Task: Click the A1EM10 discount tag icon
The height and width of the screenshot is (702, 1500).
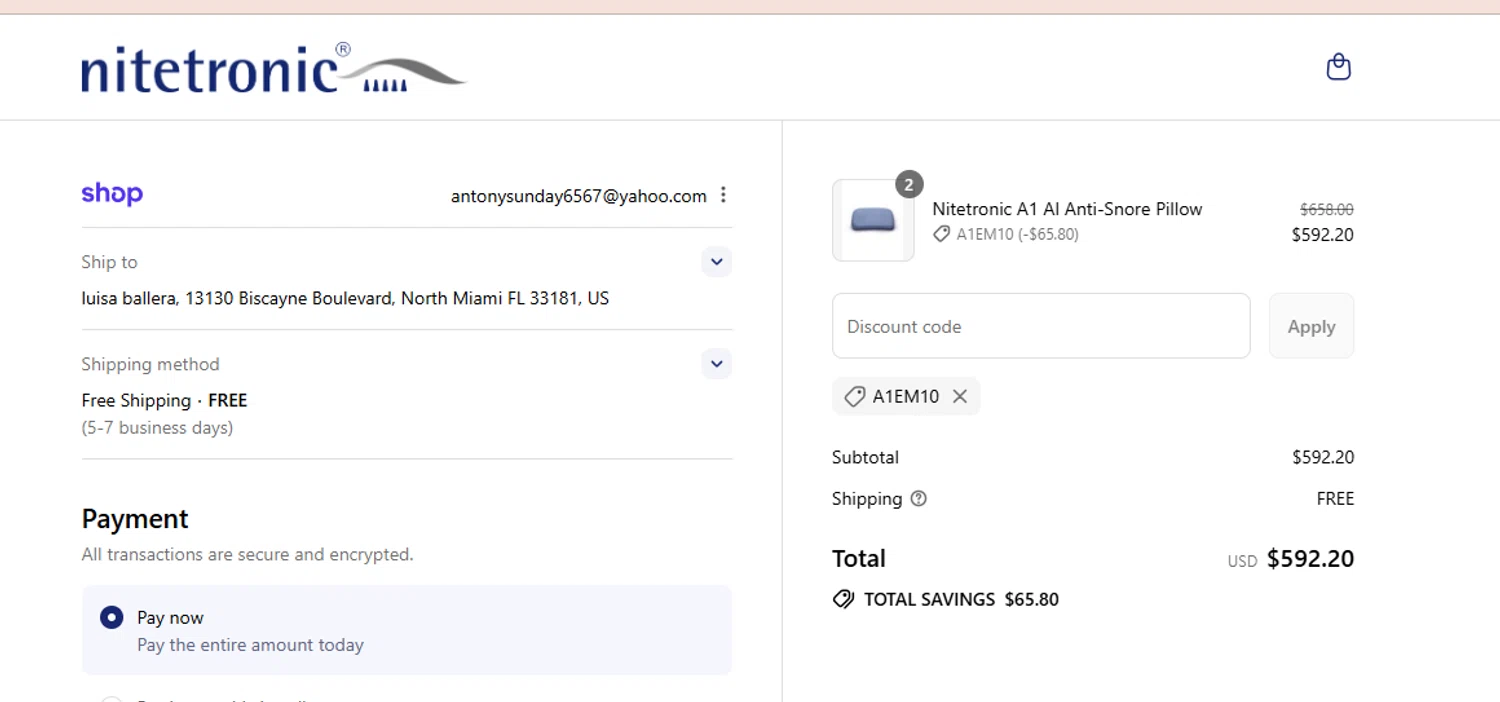Action: pyautogui.click(x=855, y=396)
